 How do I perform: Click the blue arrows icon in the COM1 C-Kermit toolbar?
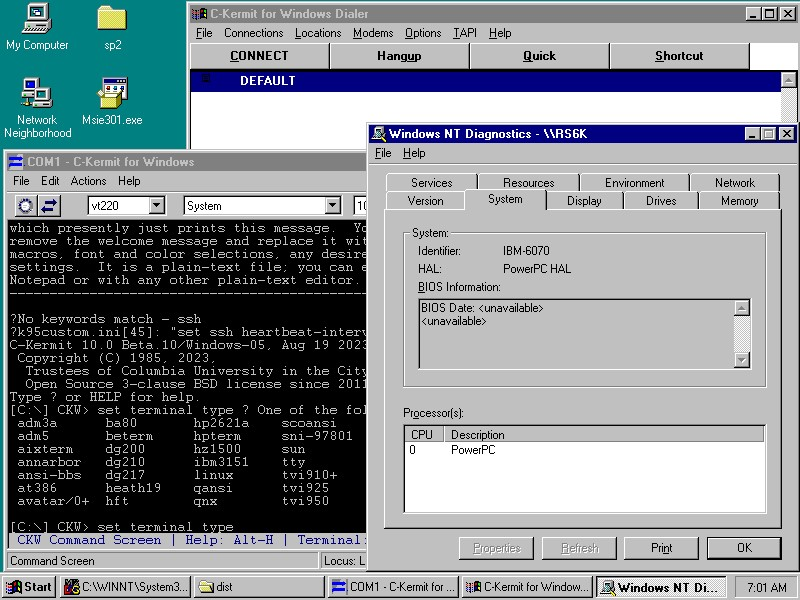[49, 206]
